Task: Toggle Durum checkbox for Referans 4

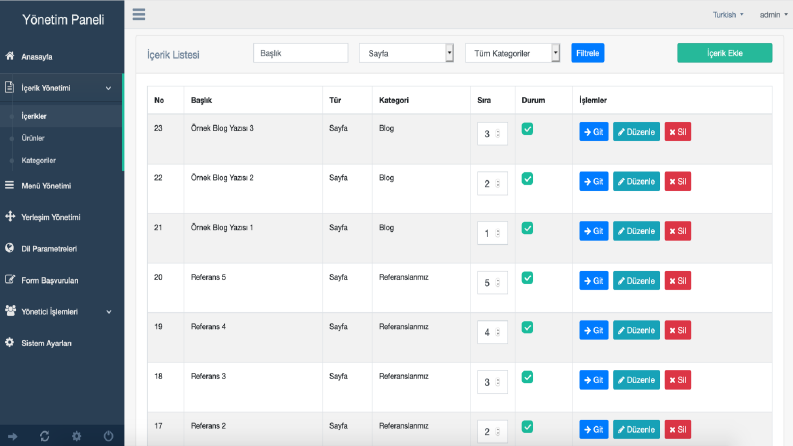Action: tap(527, 328)
